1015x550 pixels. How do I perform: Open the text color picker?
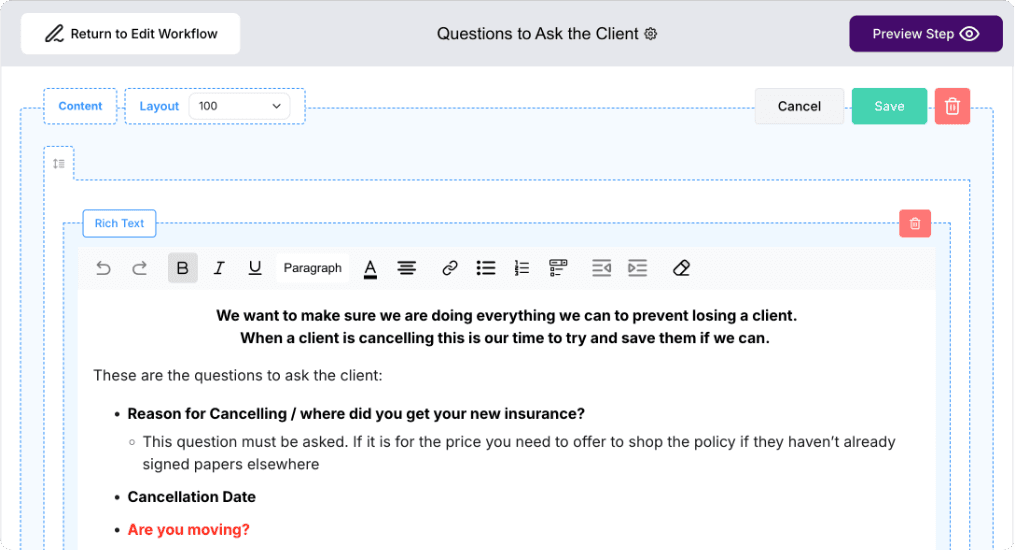point(370,268)
